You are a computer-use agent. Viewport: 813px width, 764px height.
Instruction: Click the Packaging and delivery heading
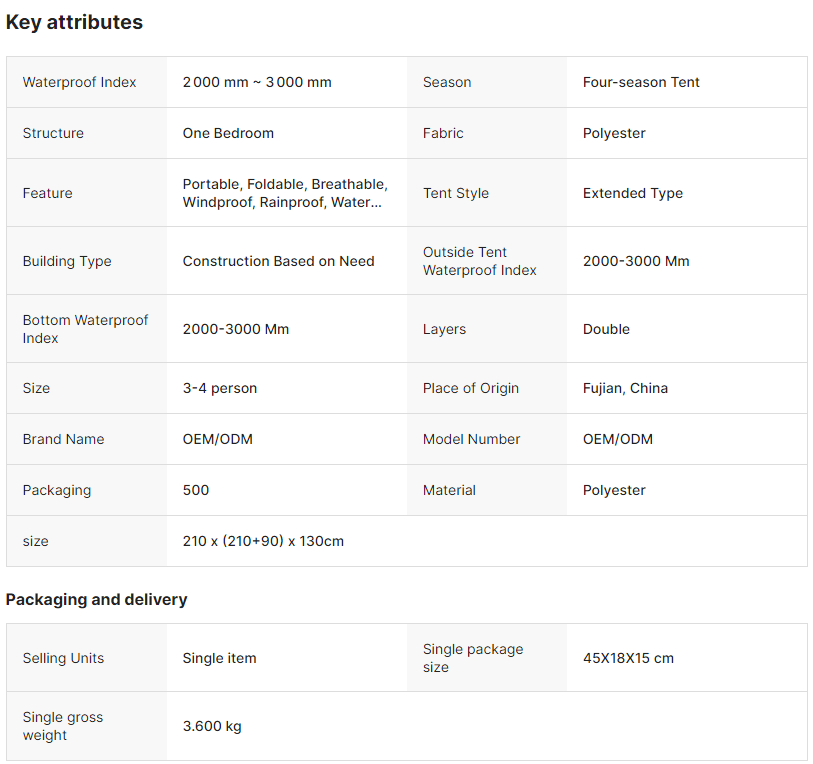(96, 599)
